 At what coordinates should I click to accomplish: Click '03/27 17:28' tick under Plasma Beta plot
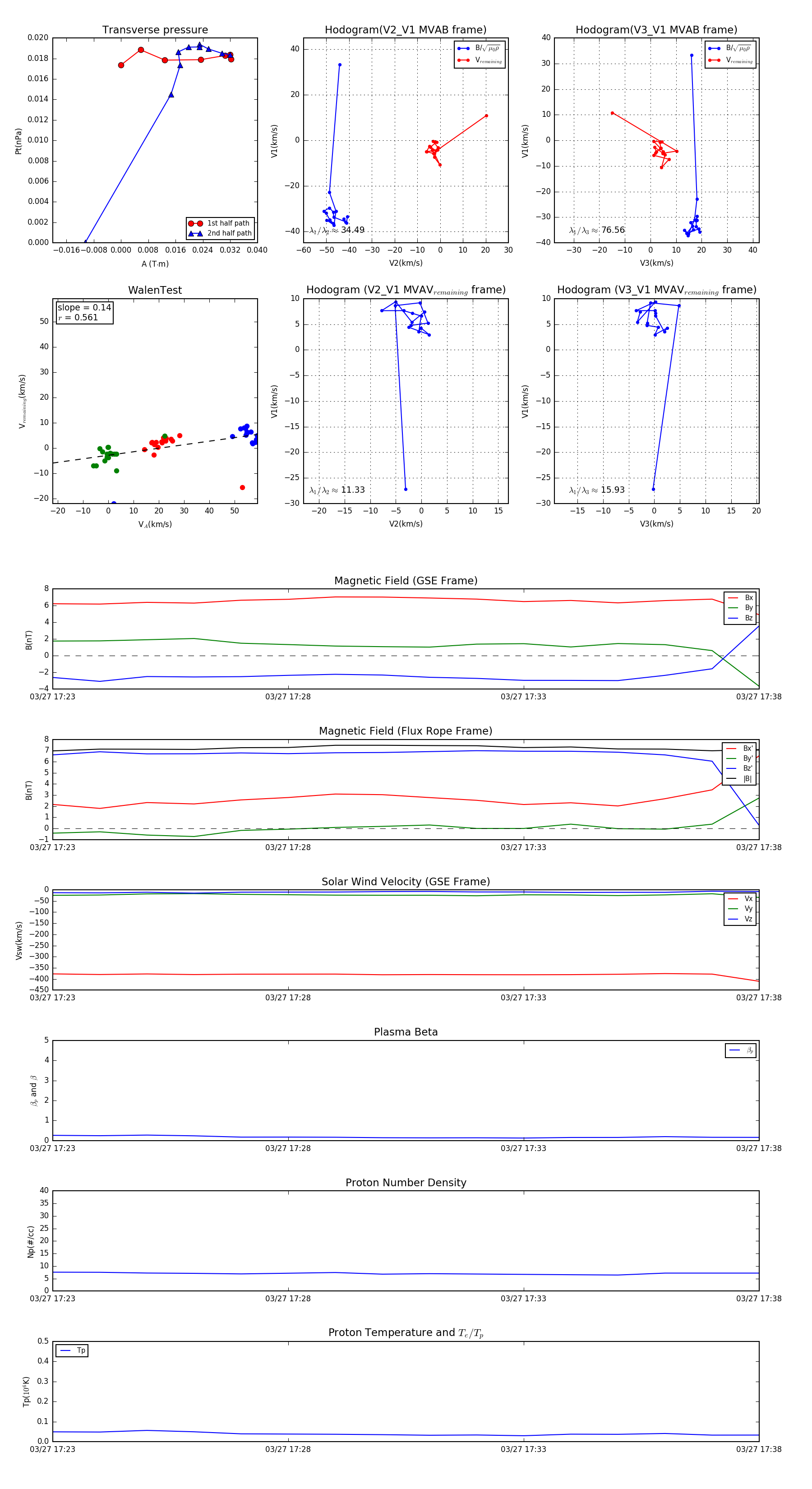click(x=288, y=1148)
